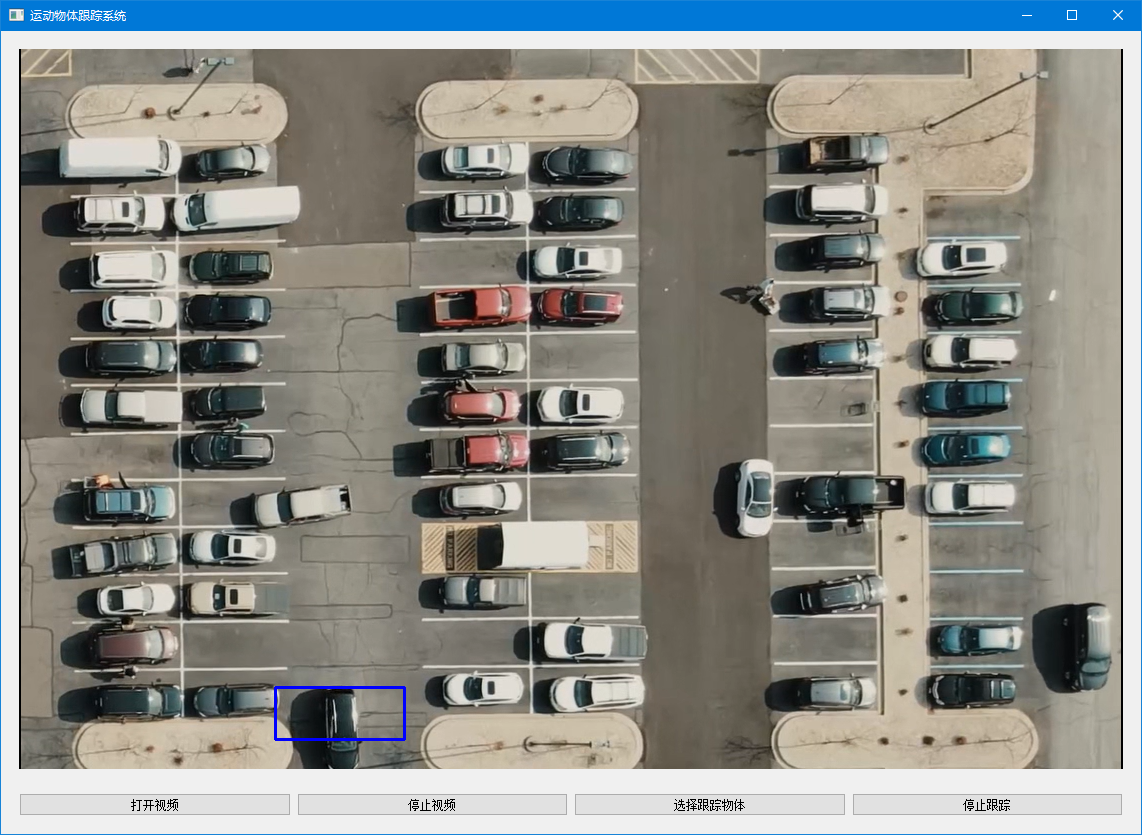Click inside the blue tracking rectangle

pos(340,713)
